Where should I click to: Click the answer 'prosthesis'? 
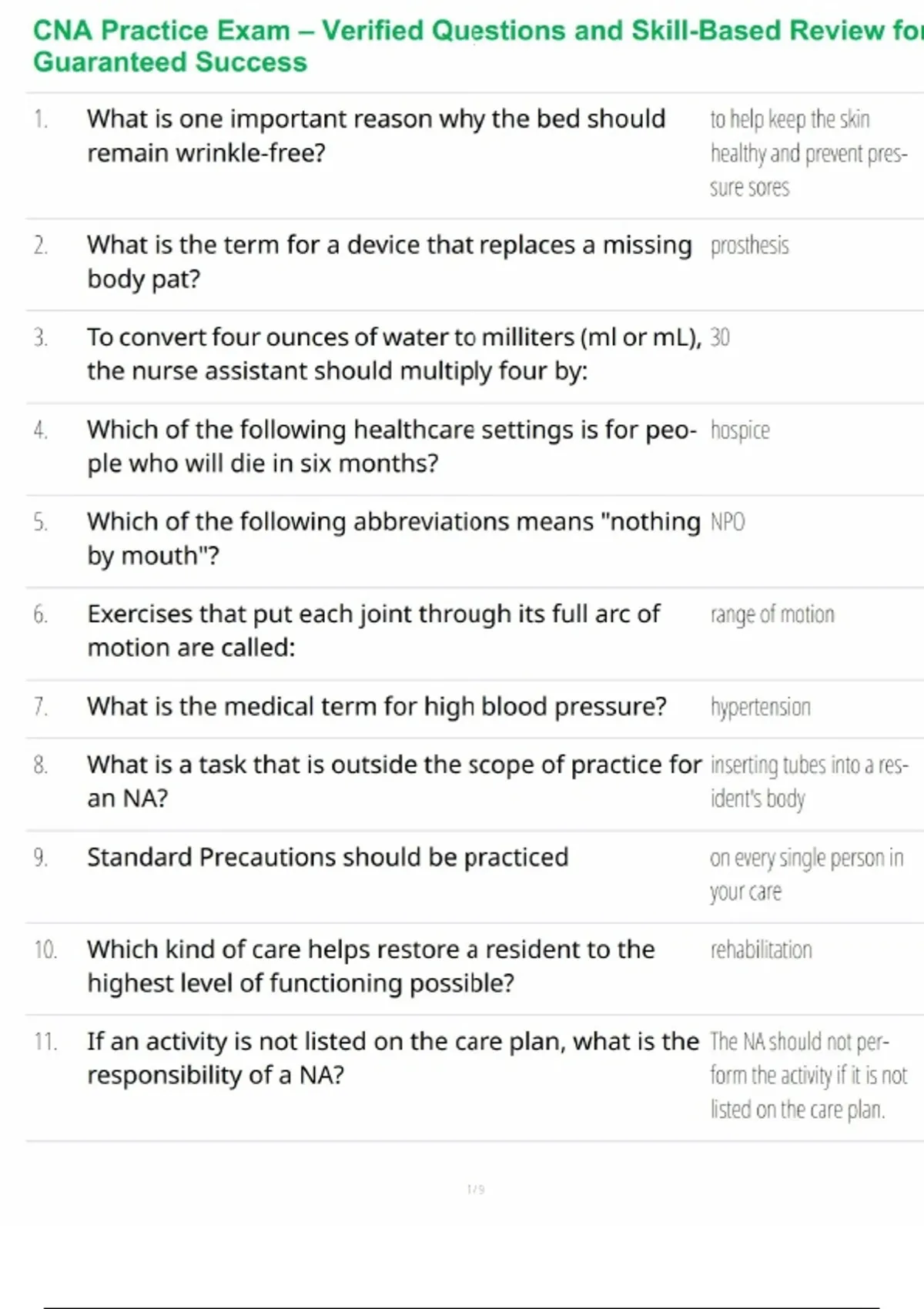coord(749,246)
